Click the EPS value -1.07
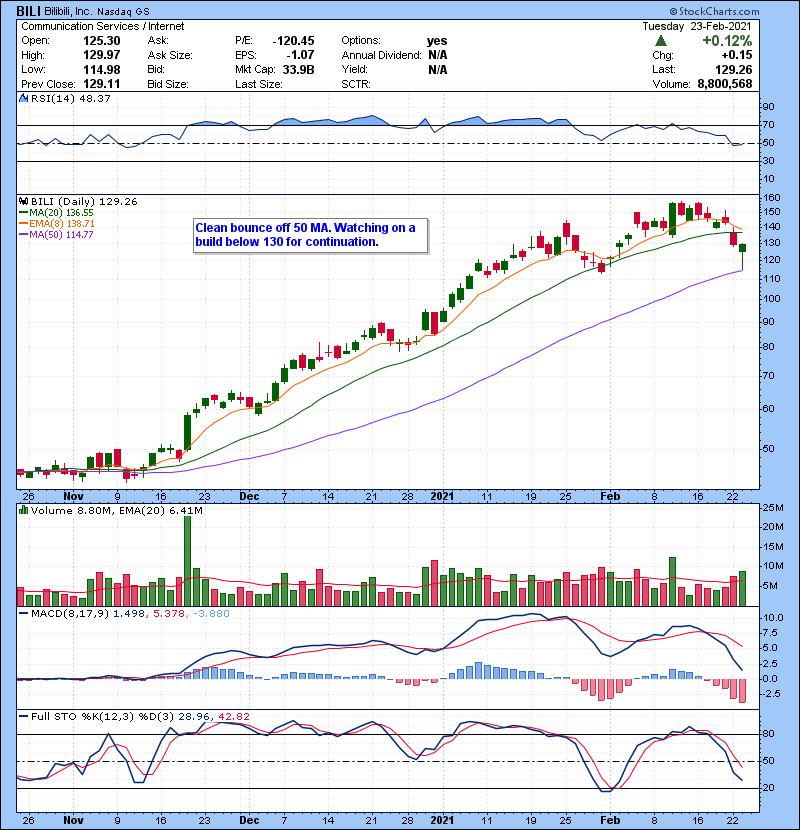Image resolution: width=800 pixels, height=830 pixels. tap(300, 55)
